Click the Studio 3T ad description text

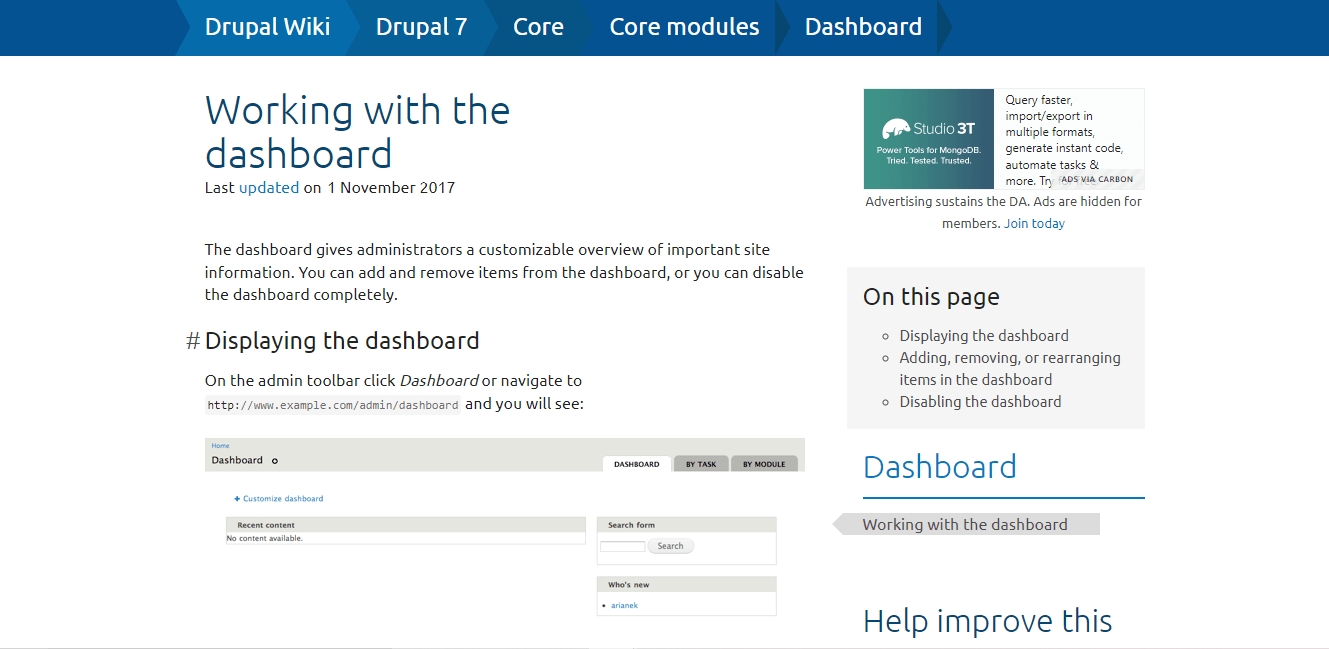coord(1064,140)
